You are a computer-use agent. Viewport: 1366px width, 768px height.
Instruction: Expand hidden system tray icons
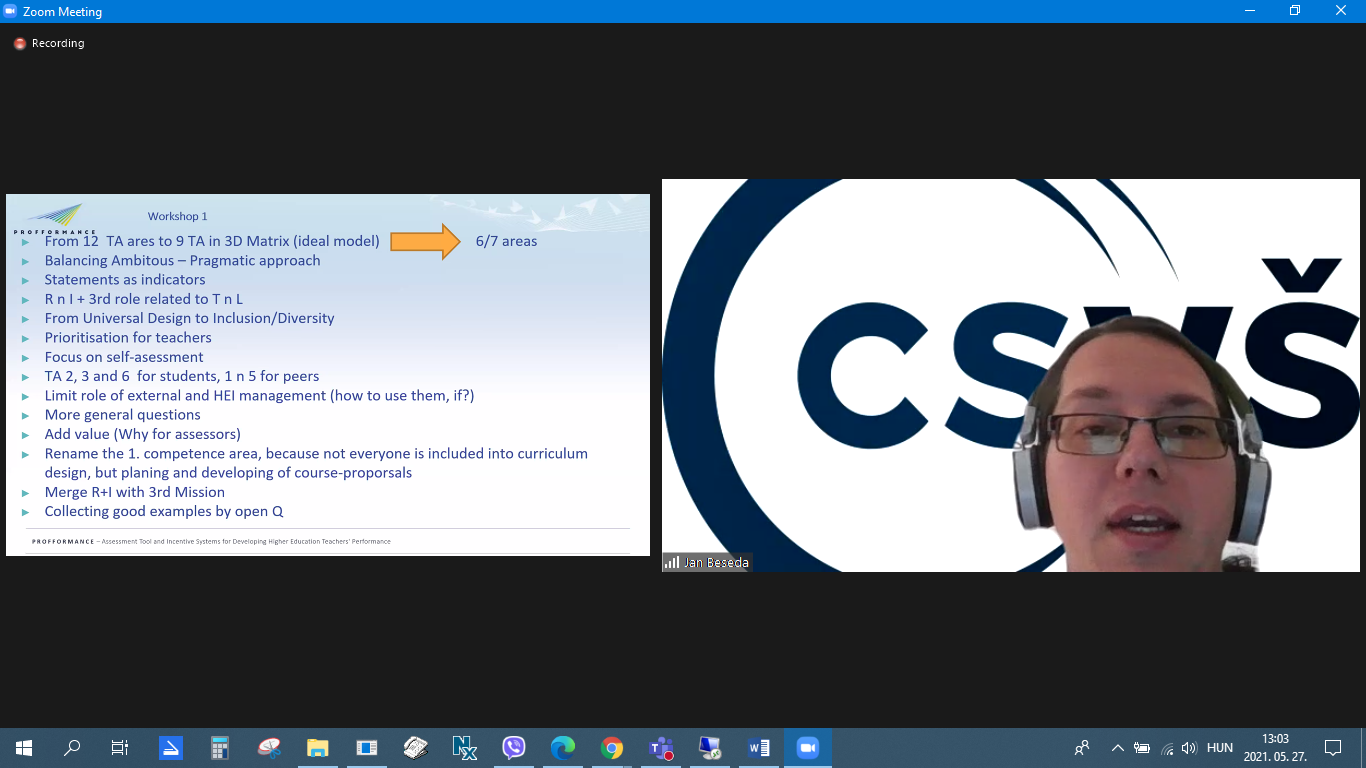1117,748
